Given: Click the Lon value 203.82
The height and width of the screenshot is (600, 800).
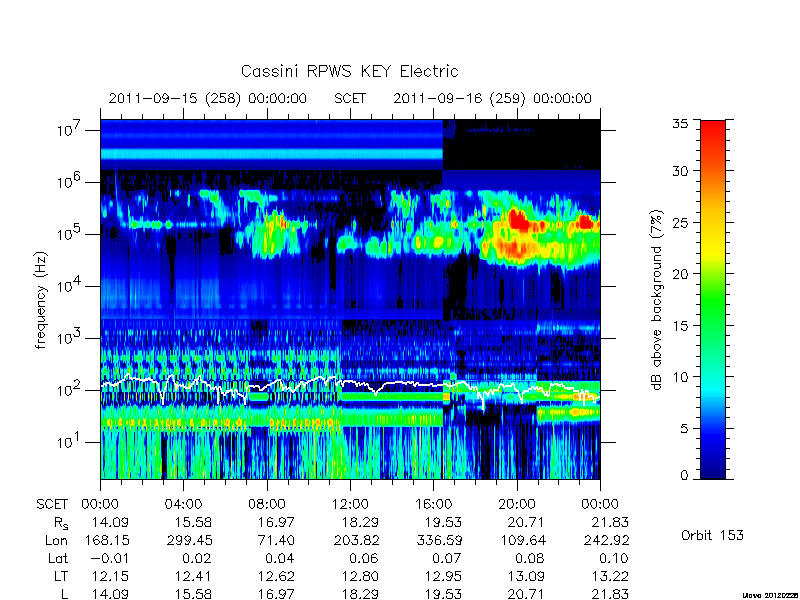Looking at the screenshot, I should (356, 540).
